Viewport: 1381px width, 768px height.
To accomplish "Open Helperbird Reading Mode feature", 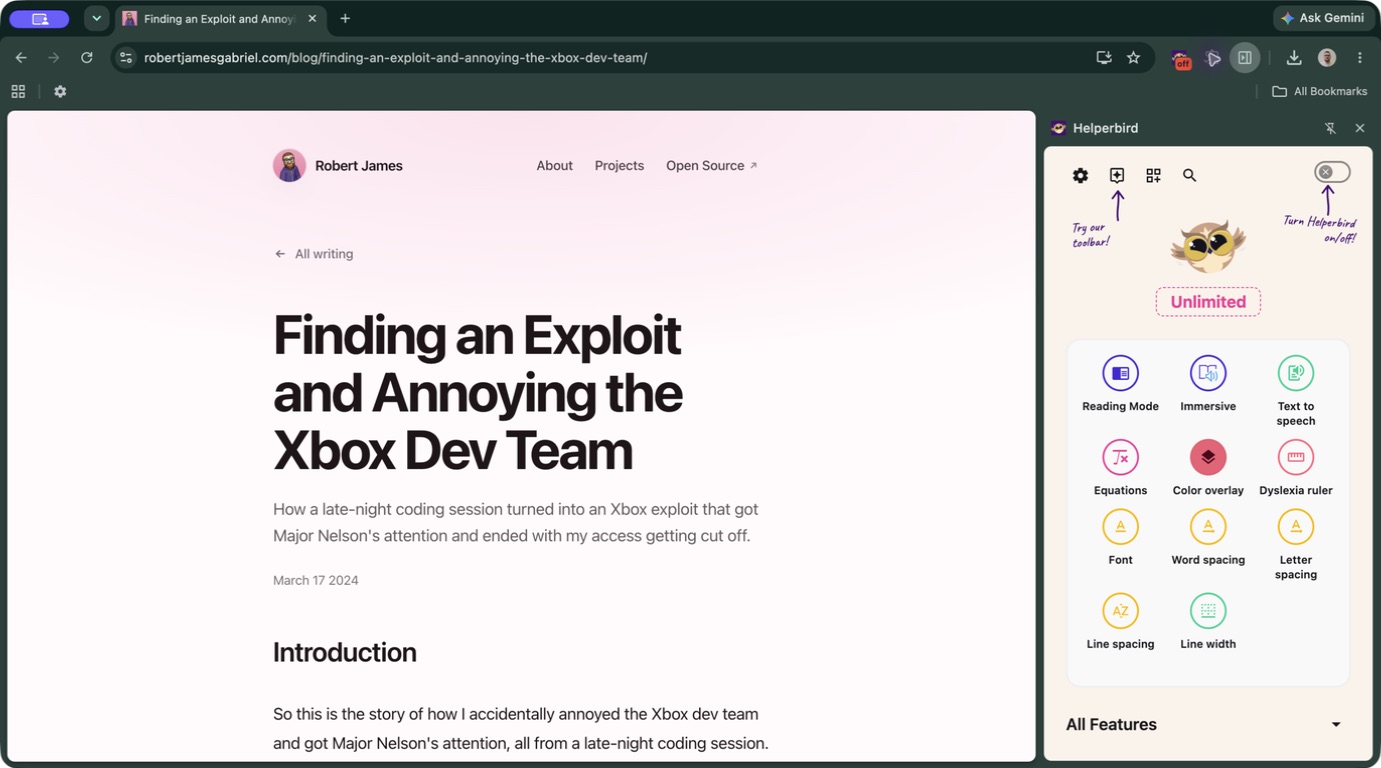I will 1120,373.
